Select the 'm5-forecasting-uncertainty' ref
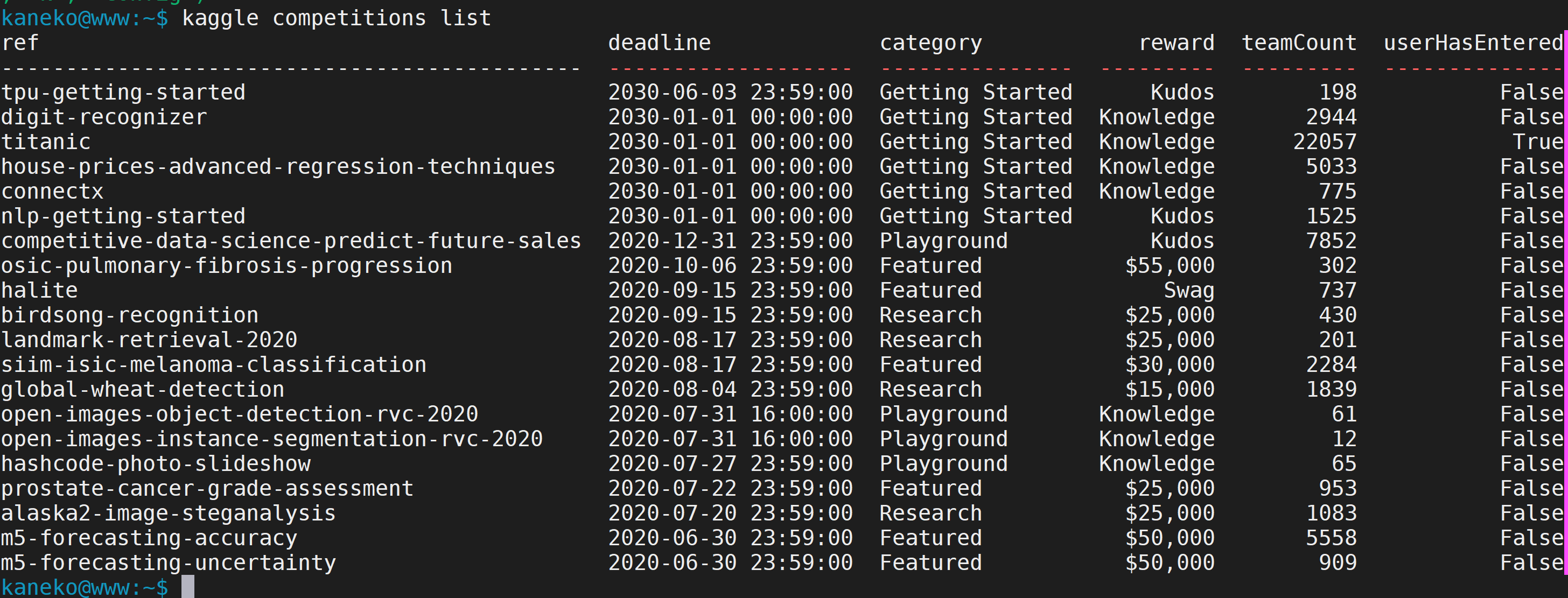Viewport: 1568px width, 598px height. [x=169, y=562]
